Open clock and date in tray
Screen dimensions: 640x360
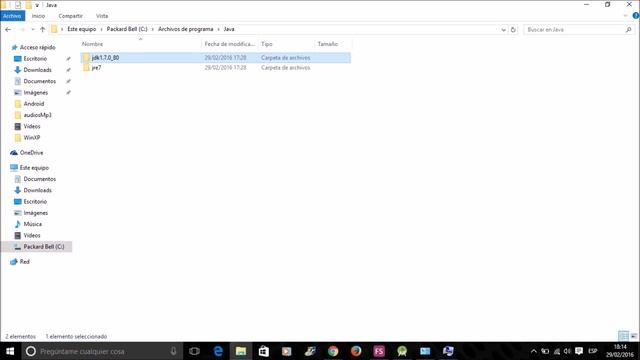(x=620, y=351)
